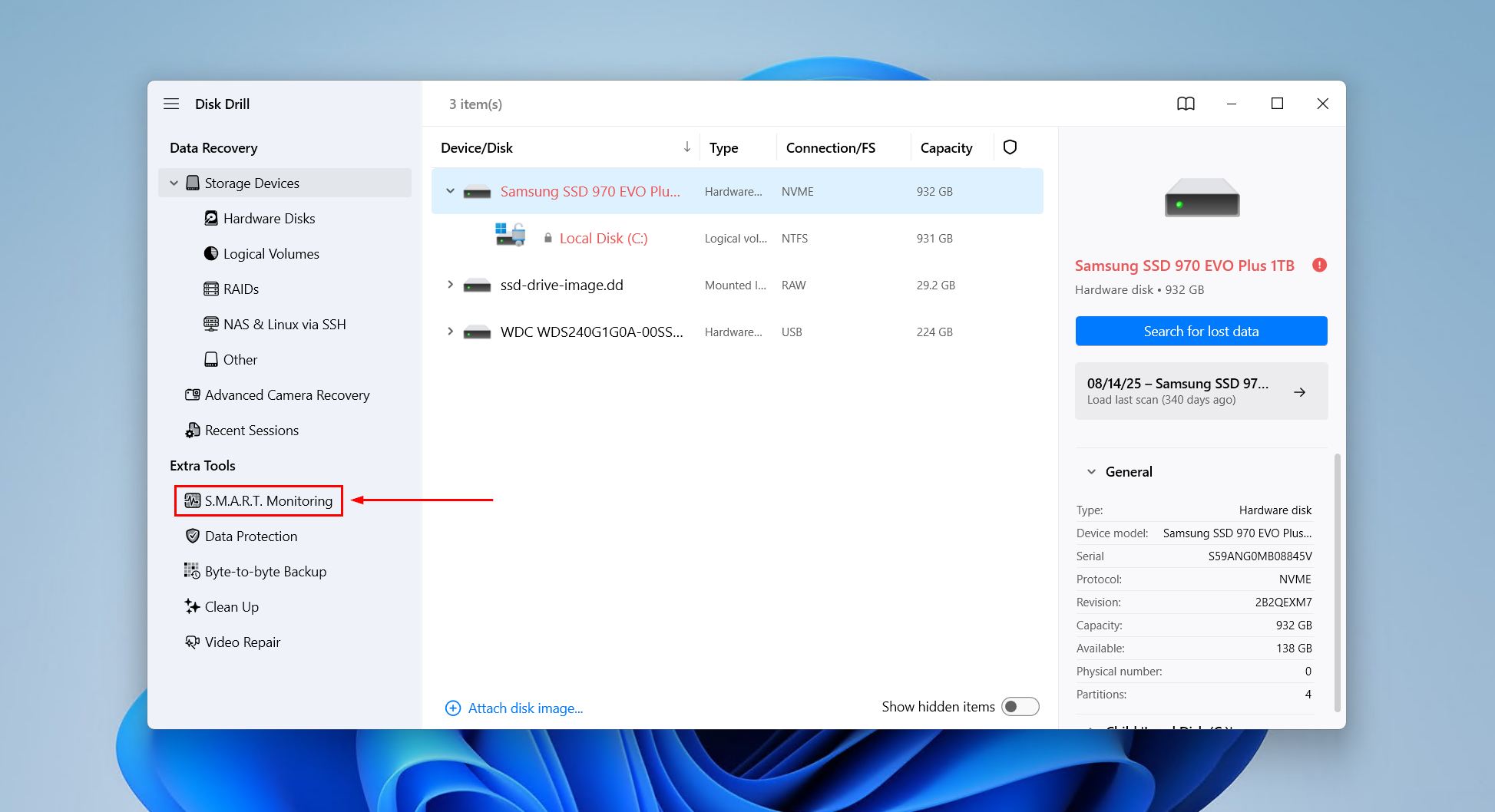Open the hamburger menu next to Disk Drill
The height and width of the screenshot is (812, 1495).
171,104
